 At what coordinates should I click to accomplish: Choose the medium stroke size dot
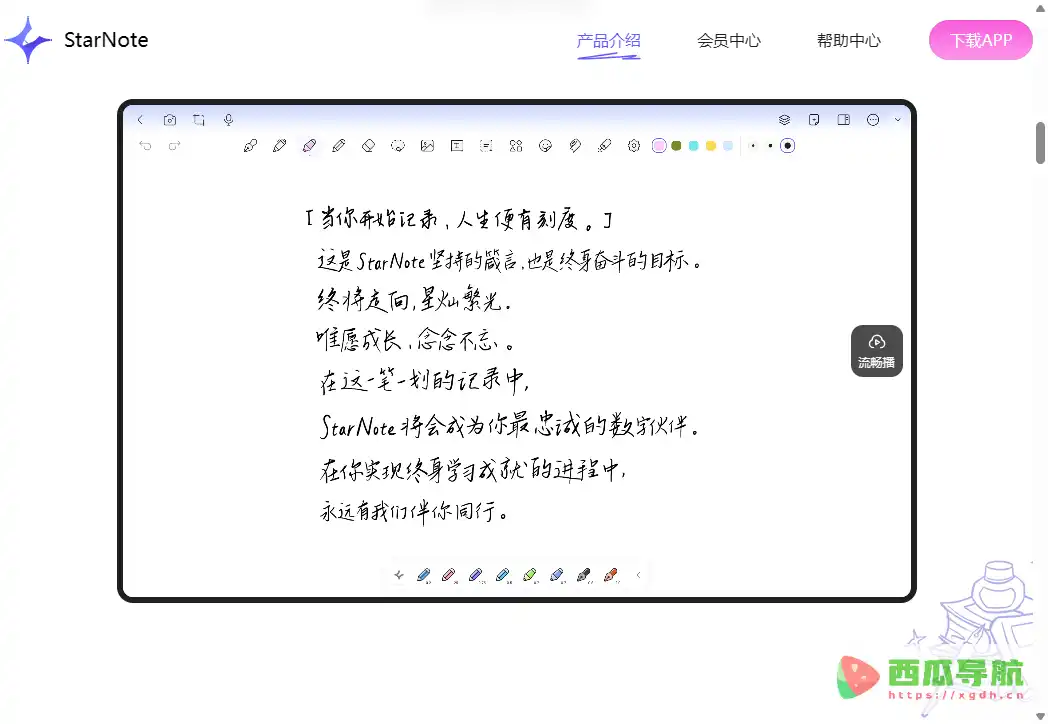tap(771, 146)
